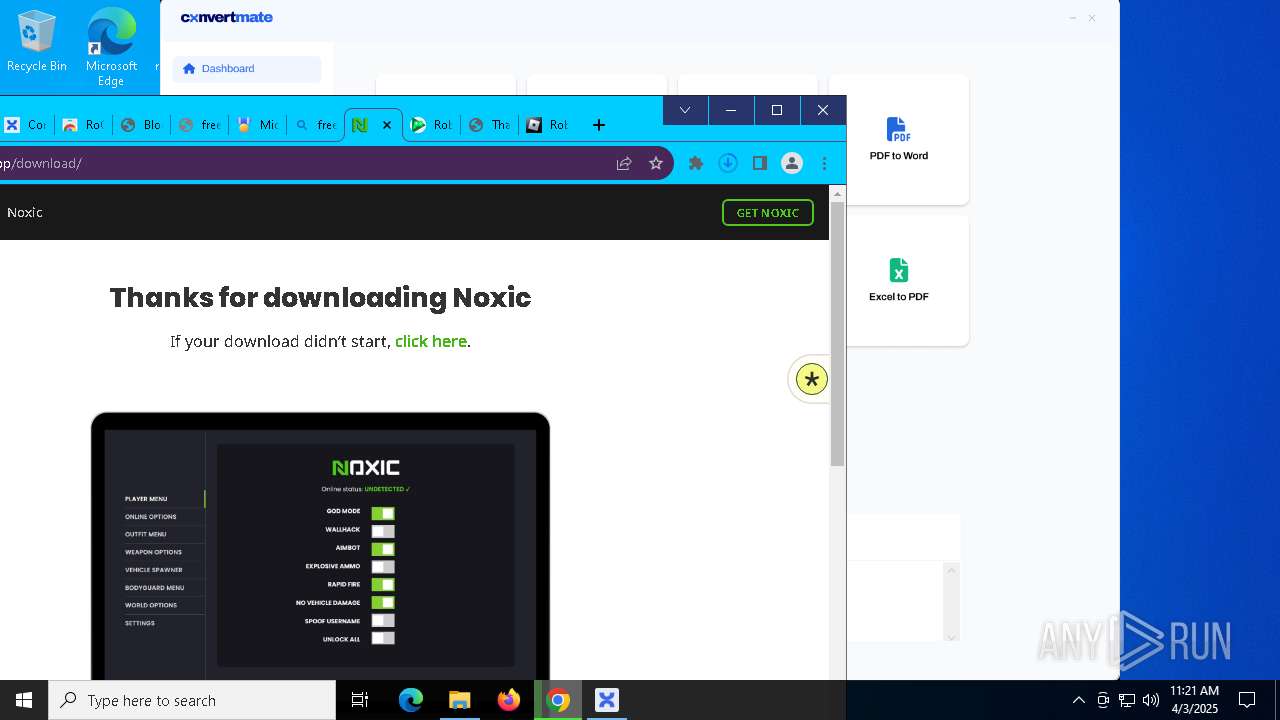1280x720 pixels.
Task: Open a new browser tab
Action: (x=599, y=125)
